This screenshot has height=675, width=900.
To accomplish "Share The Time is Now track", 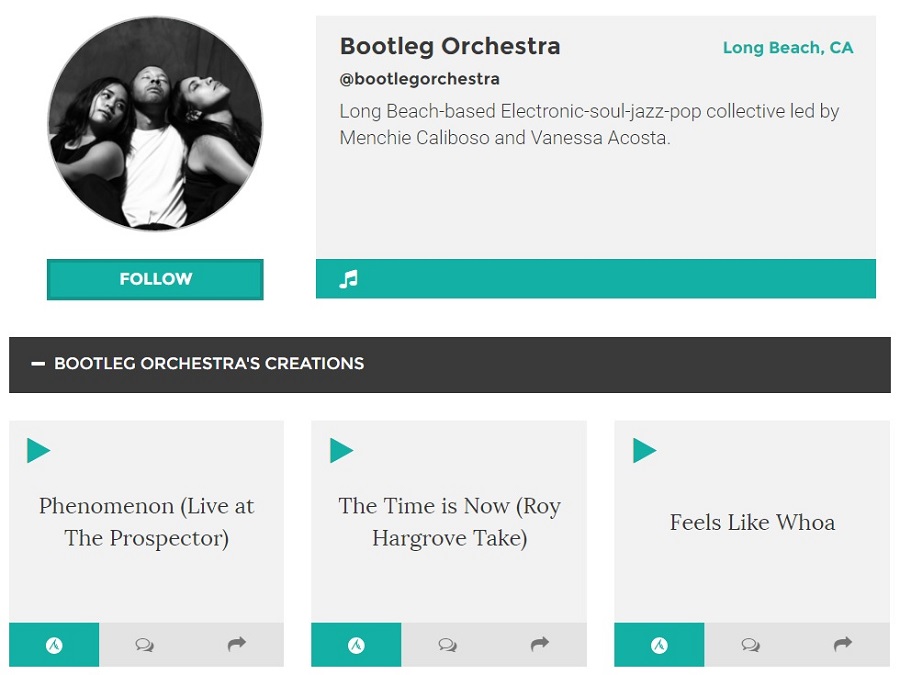I will pos(540,644).
